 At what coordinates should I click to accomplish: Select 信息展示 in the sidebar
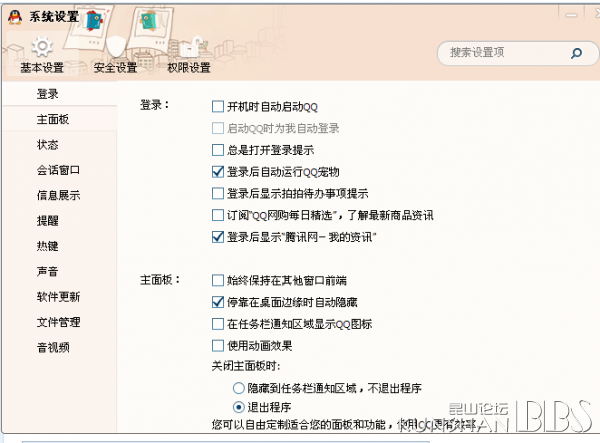click(58, 195)
